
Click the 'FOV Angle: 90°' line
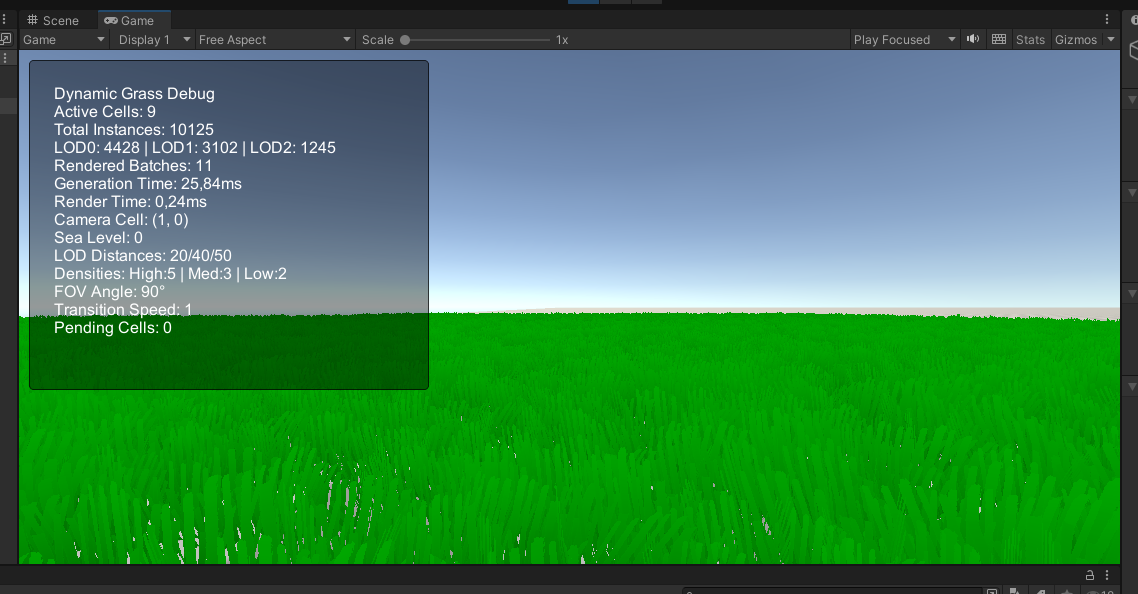tap(109, 292)
